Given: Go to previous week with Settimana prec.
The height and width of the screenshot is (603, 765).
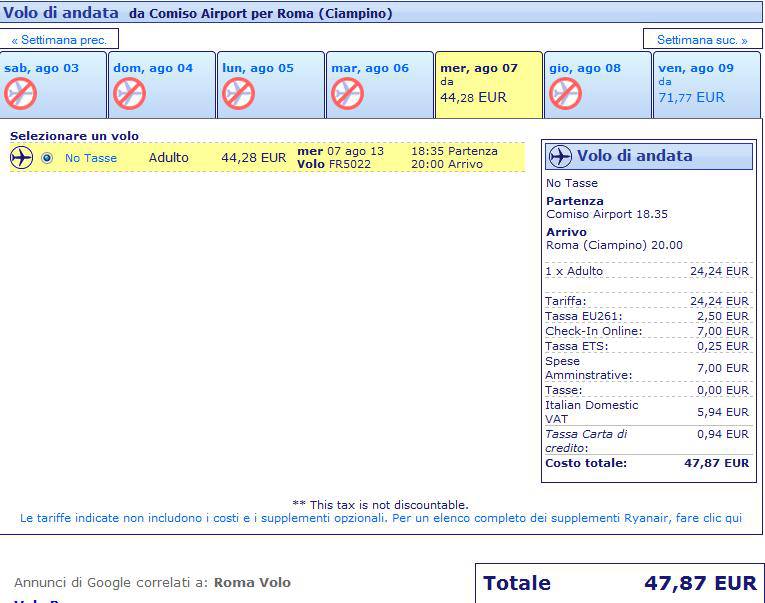Looking at the screenshot, I should 59,40.
